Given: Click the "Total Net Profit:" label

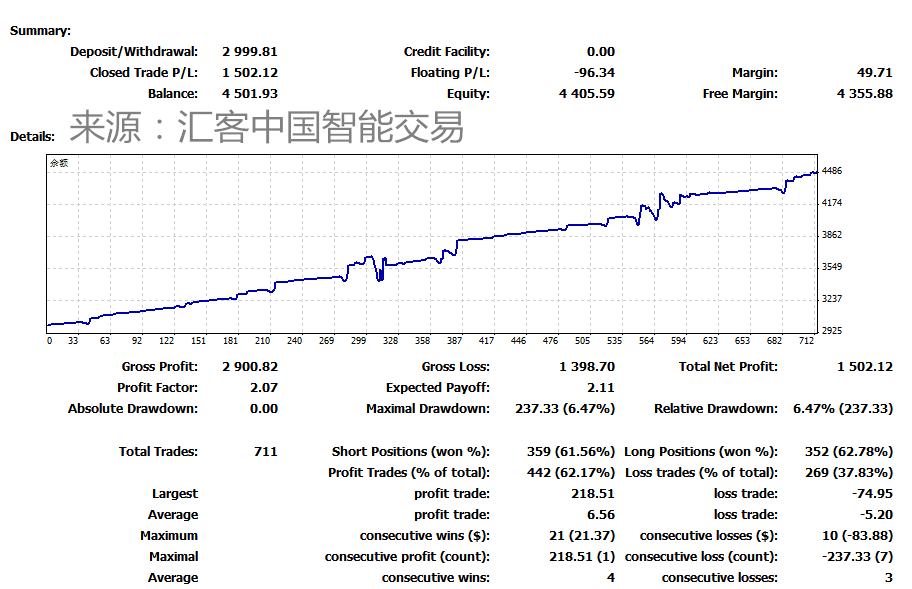Looking at the screenshot, I should [x=728, y=367].
